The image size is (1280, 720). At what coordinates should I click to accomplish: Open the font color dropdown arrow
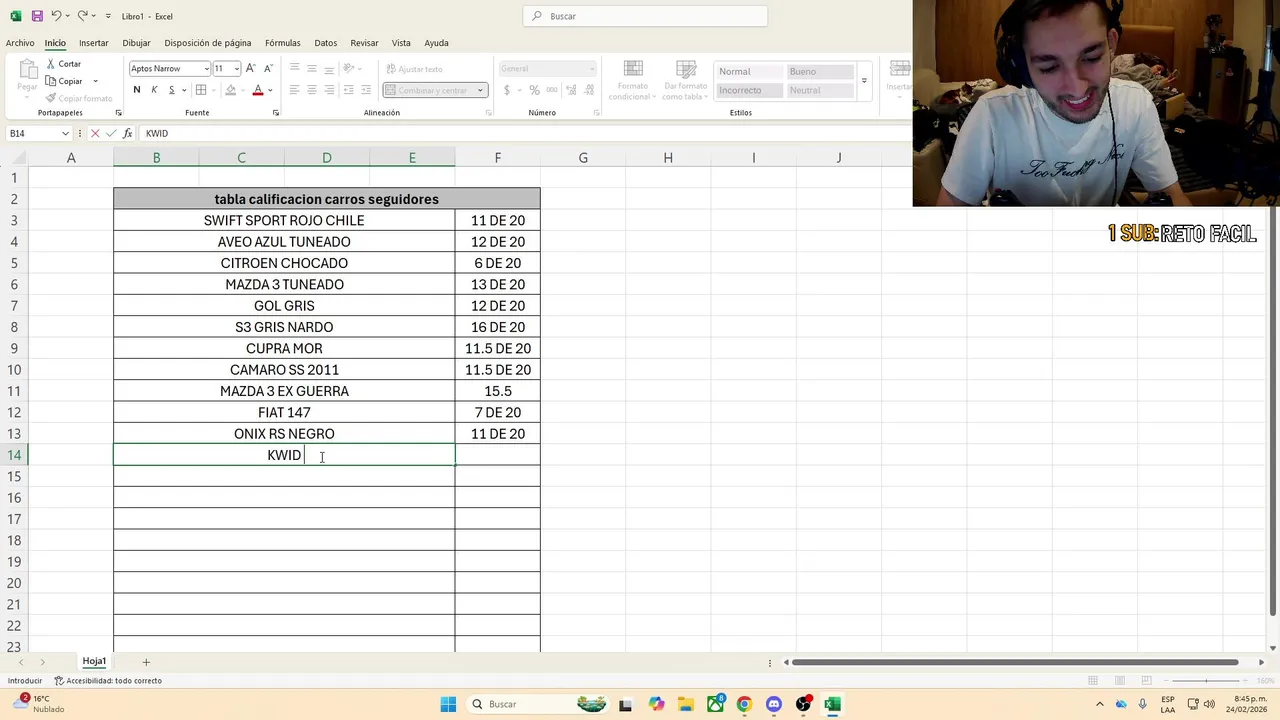pyautogui.click(x=272, y=90)
